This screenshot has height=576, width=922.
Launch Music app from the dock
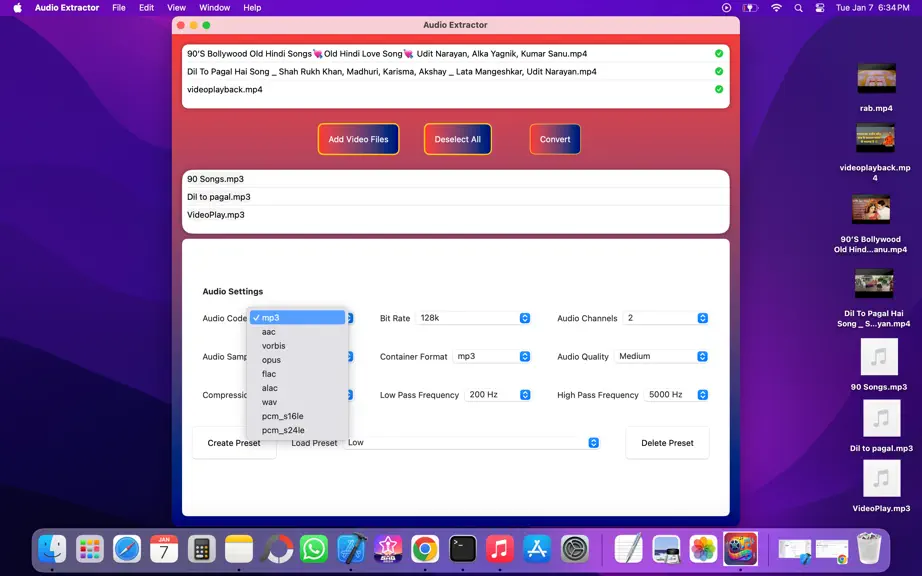point(500,550)
